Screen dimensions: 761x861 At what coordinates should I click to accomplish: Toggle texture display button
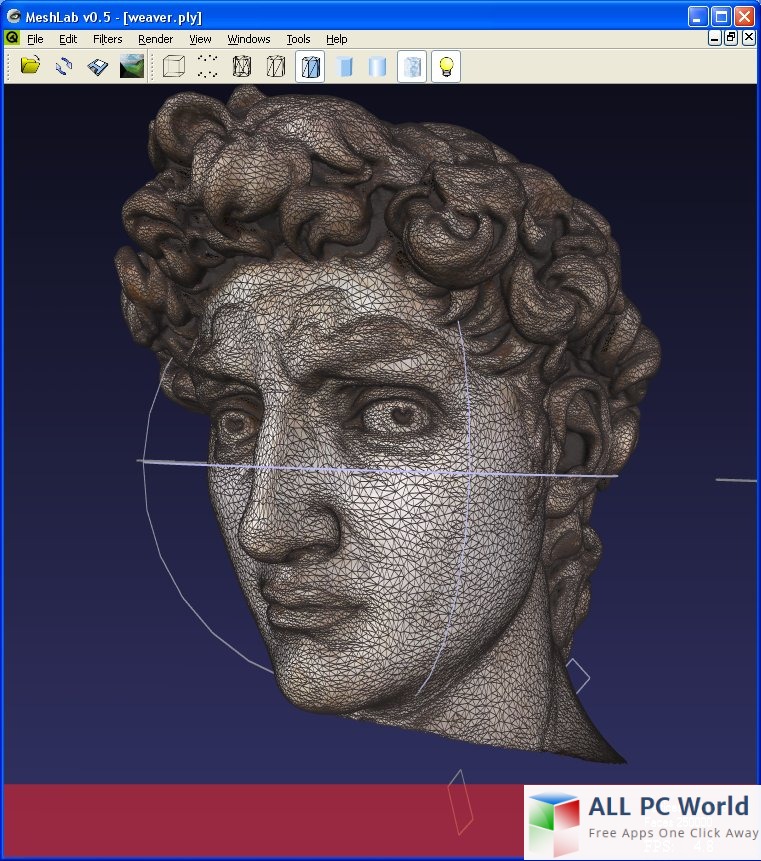tap(412, 66)
